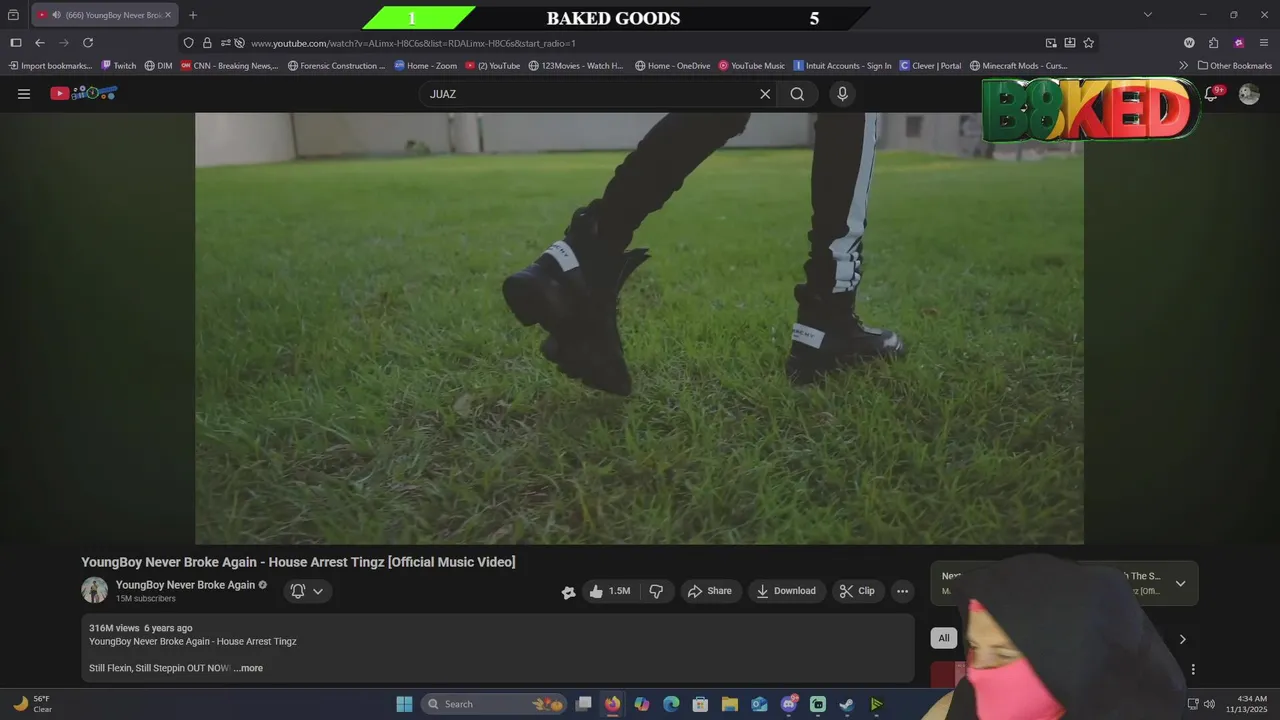Reload the current page
Viewport: 1280px width, 720px height.
[88, 43]
